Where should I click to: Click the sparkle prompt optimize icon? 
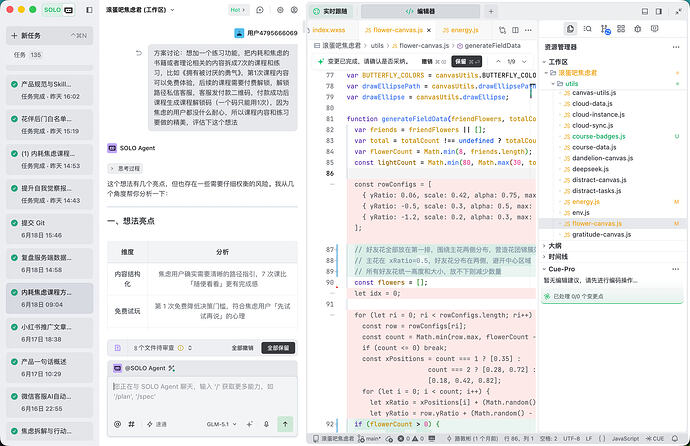250,424
